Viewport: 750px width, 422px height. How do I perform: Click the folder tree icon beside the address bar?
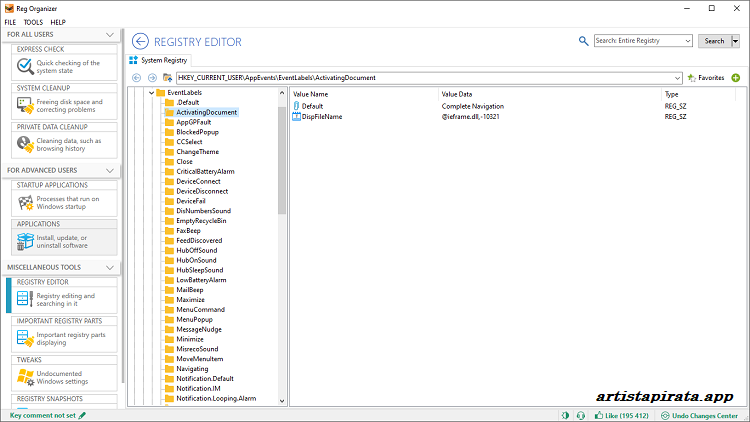tap(167, 78)
